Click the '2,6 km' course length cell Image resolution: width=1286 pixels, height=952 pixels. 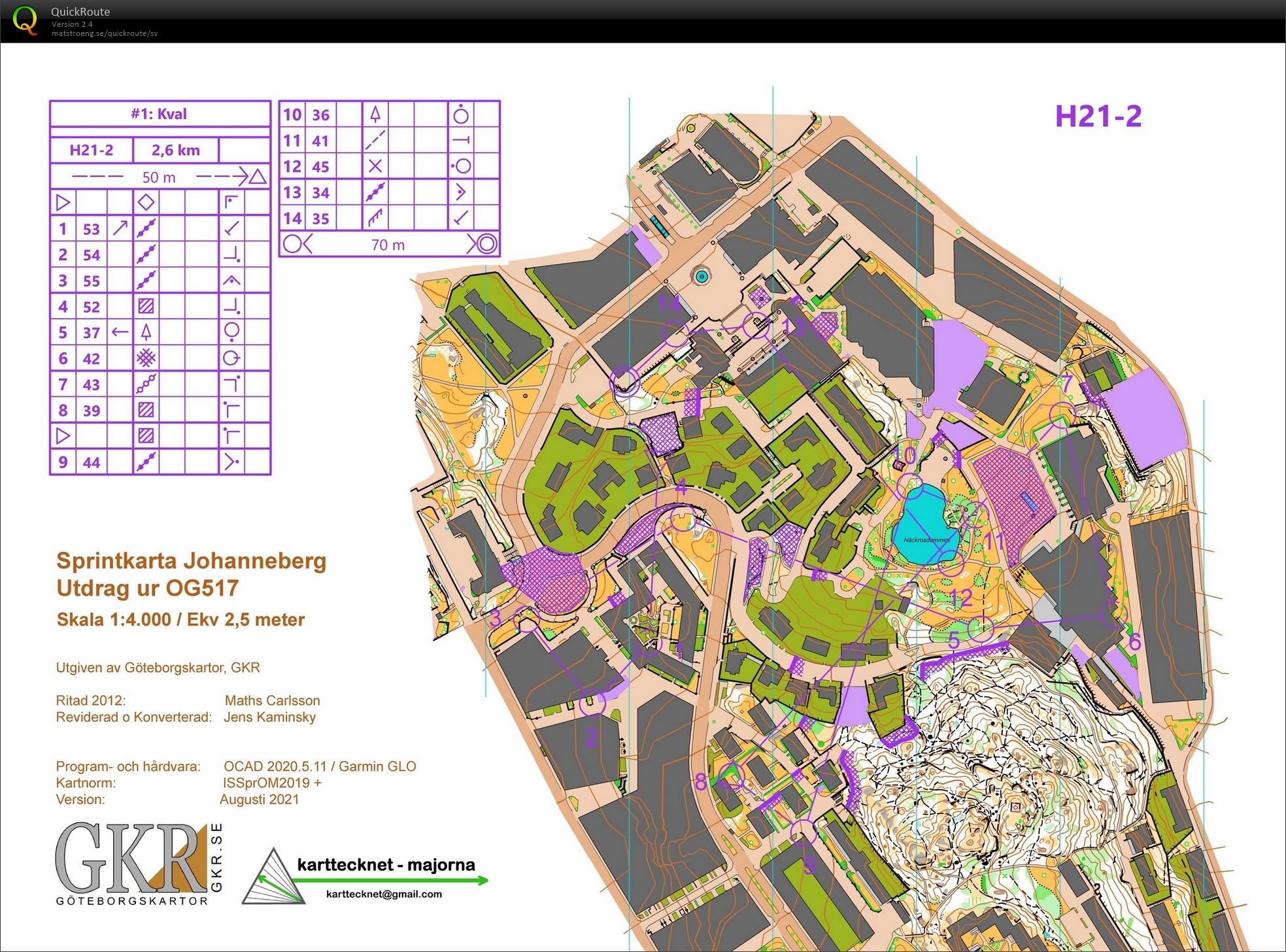pyautogui.click(x=176, y=150)
